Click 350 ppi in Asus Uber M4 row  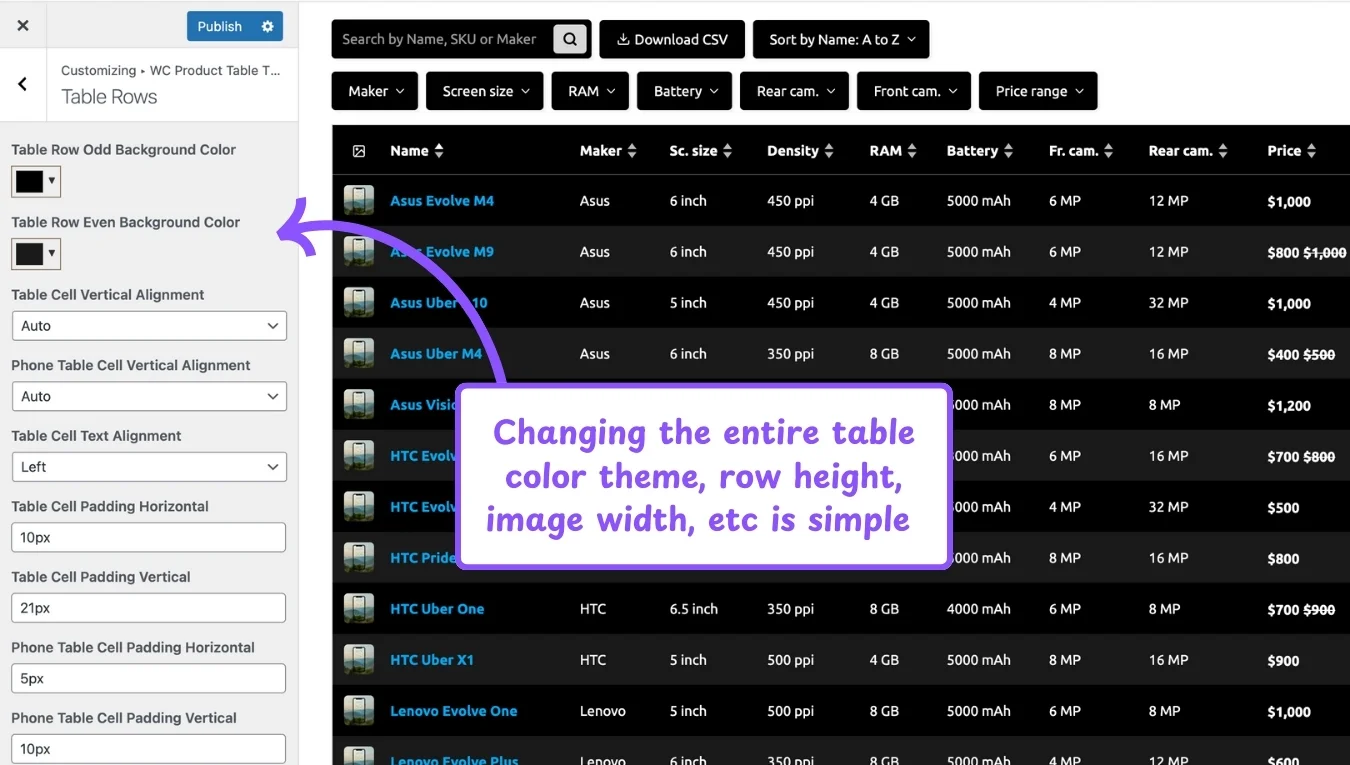coord(790,353)
